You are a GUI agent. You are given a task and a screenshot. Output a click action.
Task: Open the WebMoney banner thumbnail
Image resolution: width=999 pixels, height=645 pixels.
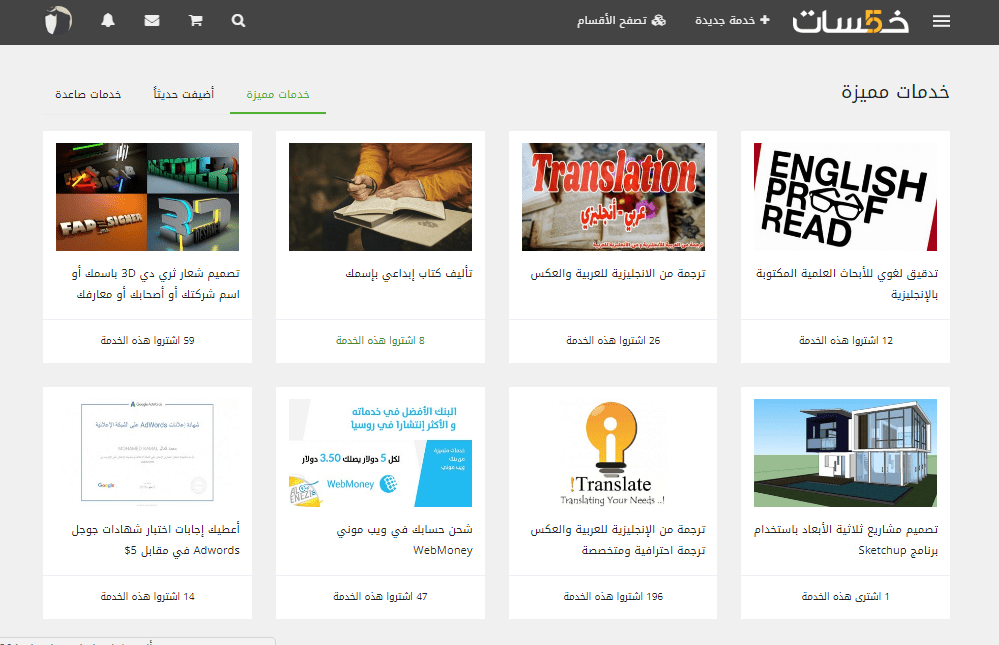tap(380, 453)
